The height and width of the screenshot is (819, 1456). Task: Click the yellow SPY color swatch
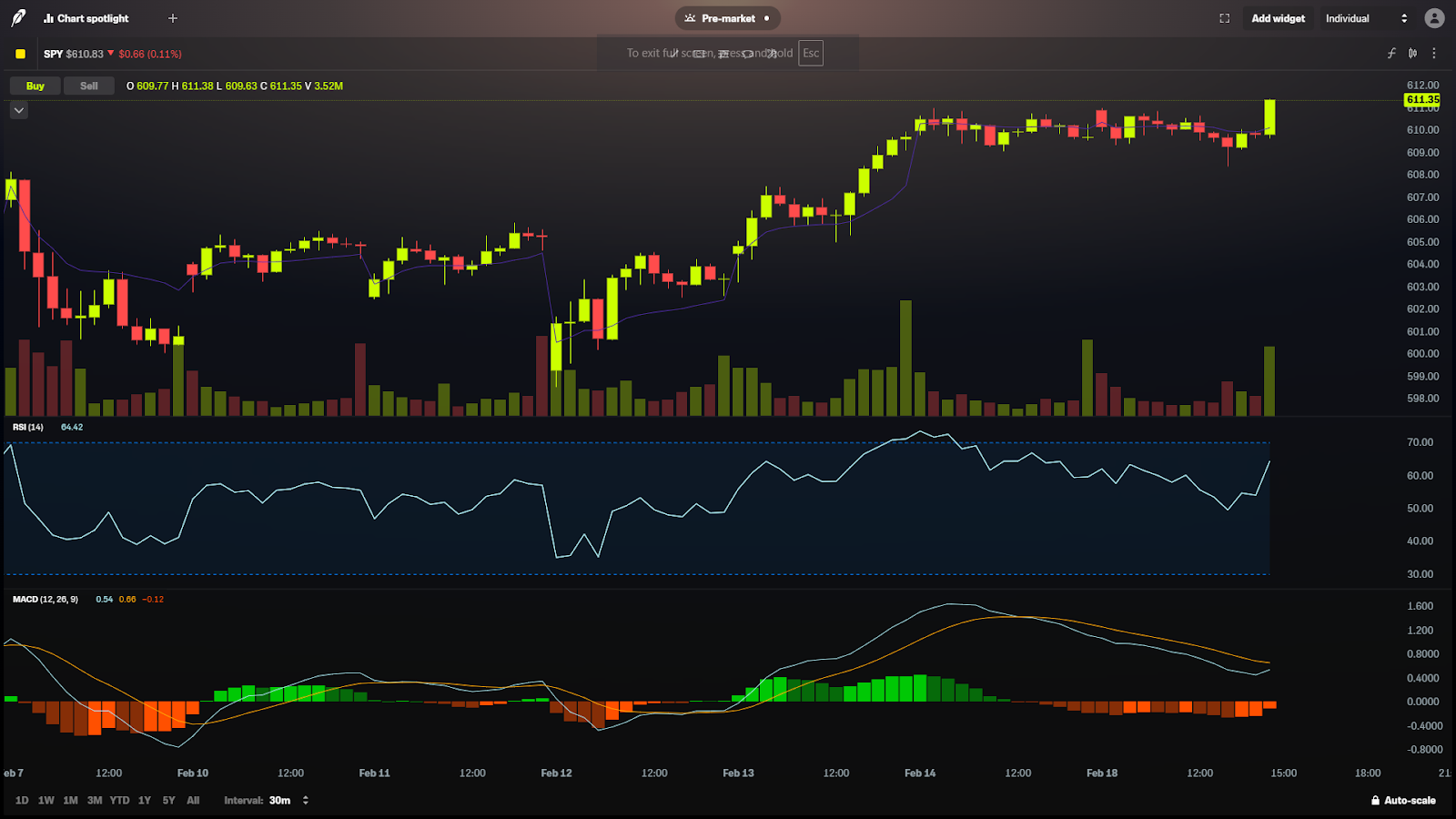(x=20, y=54)
